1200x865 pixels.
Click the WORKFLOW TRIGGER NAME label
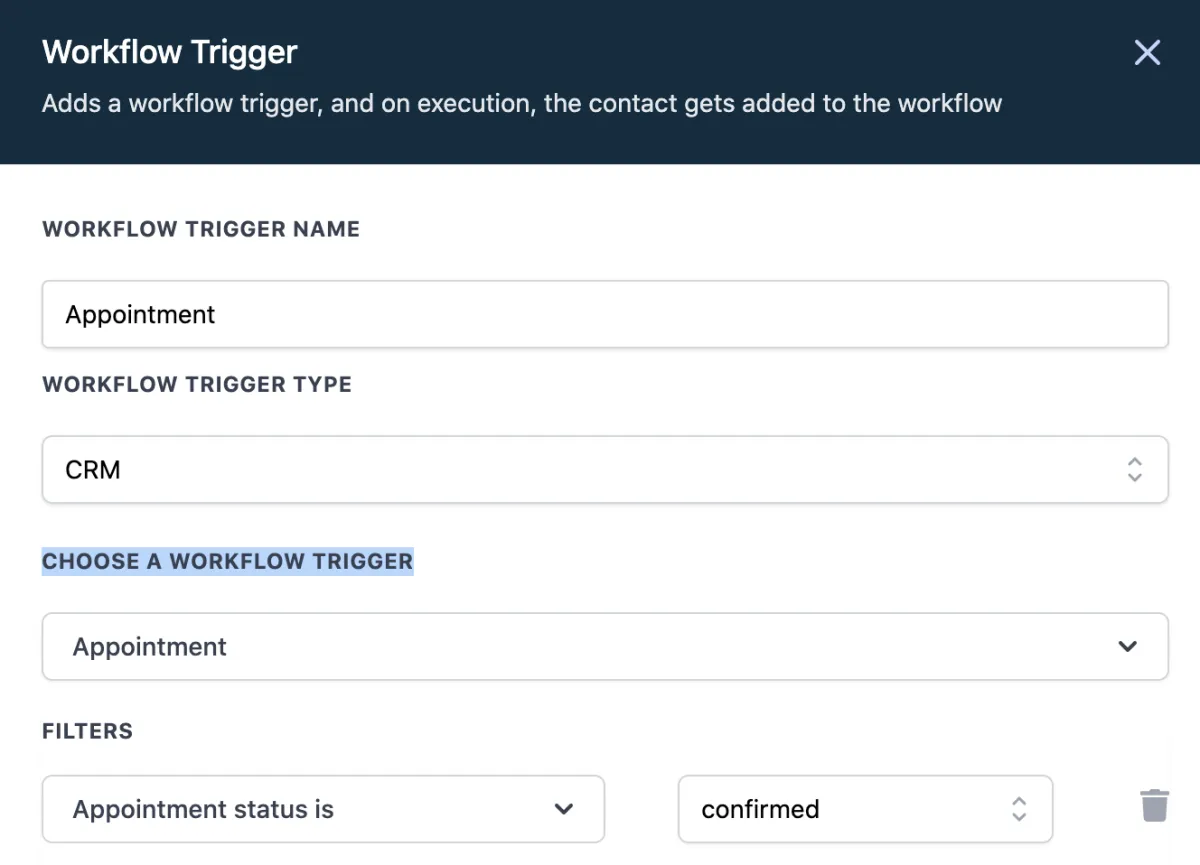click(x=201, y=229)
